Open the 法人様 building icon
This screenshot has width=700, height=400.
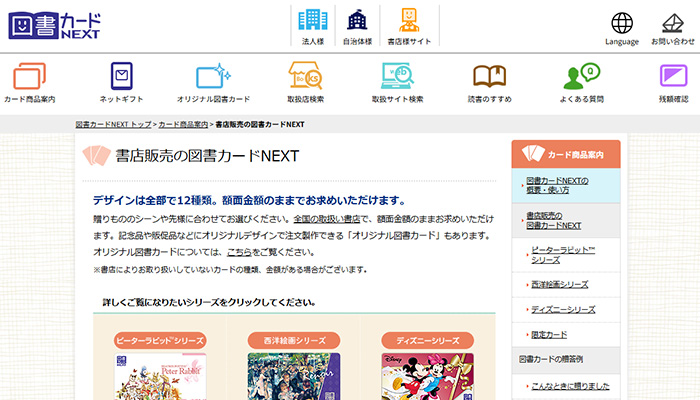click(x=312, y=20)
